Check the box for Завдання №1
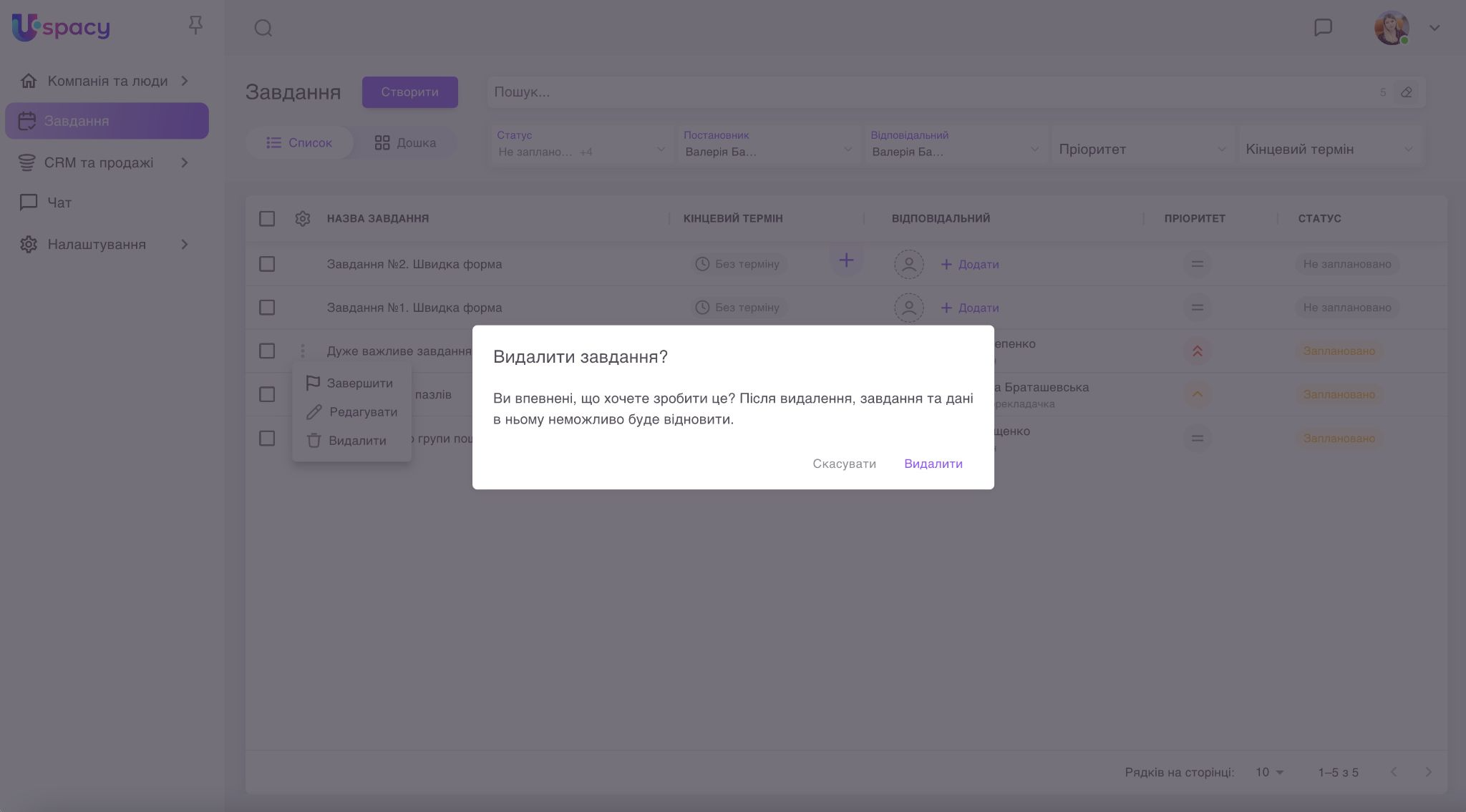 pos(267,308)
